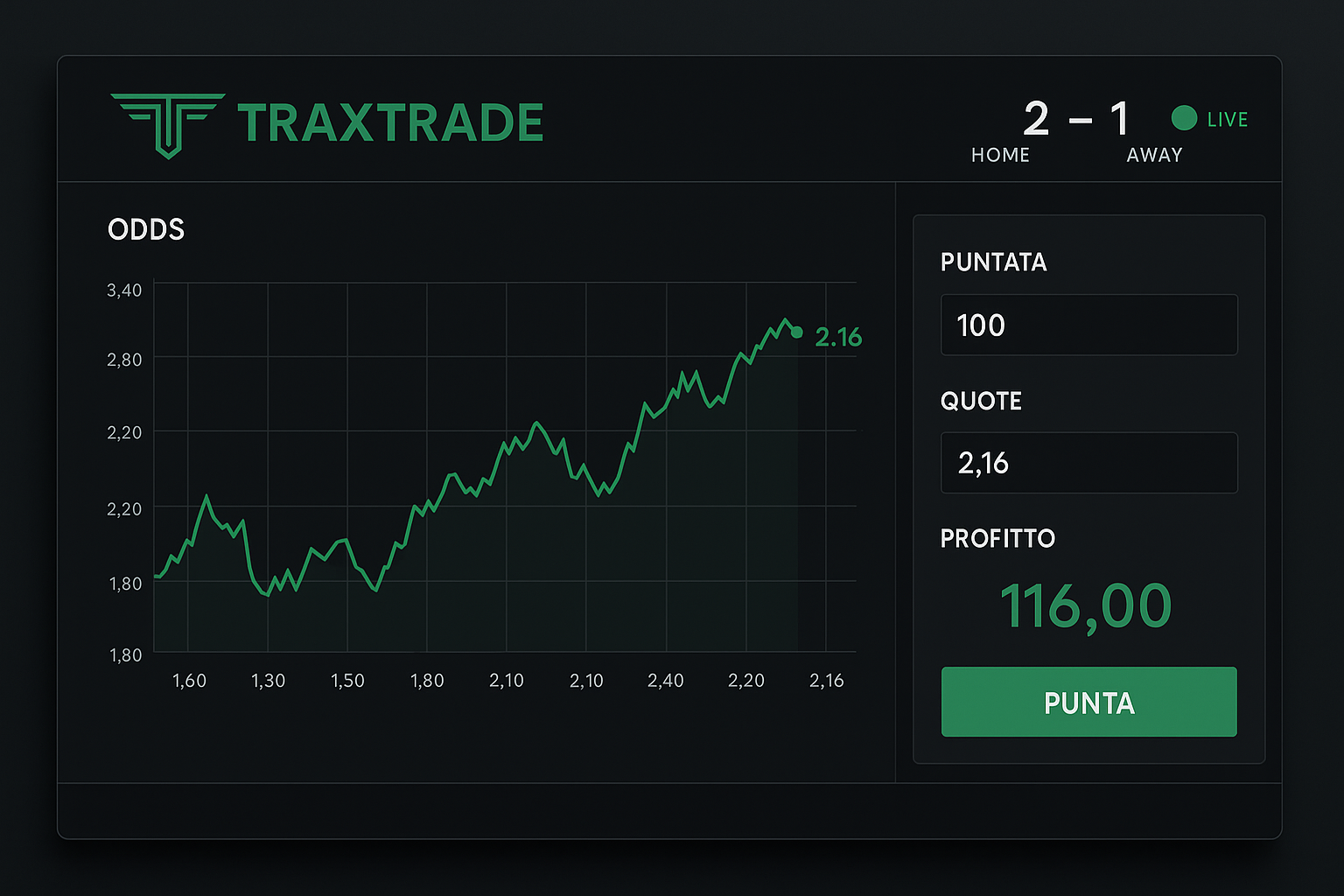This screenshot has height=896, width=1344.
Task: Click the green 2.16 label beside the chart
Action: (839, 337)
